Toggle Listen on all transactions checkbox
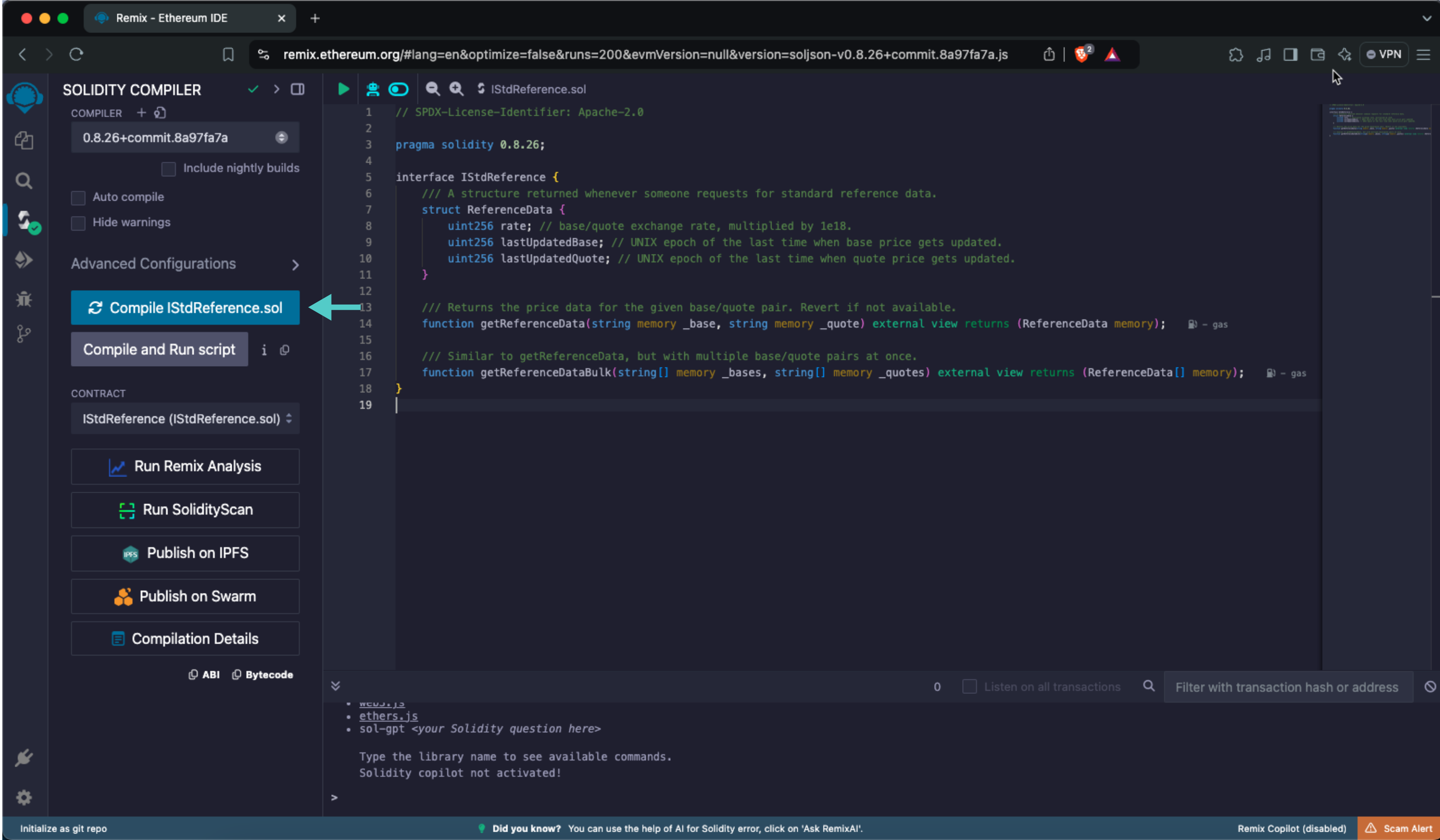The image size is (1440, 840). coord(969,686)
